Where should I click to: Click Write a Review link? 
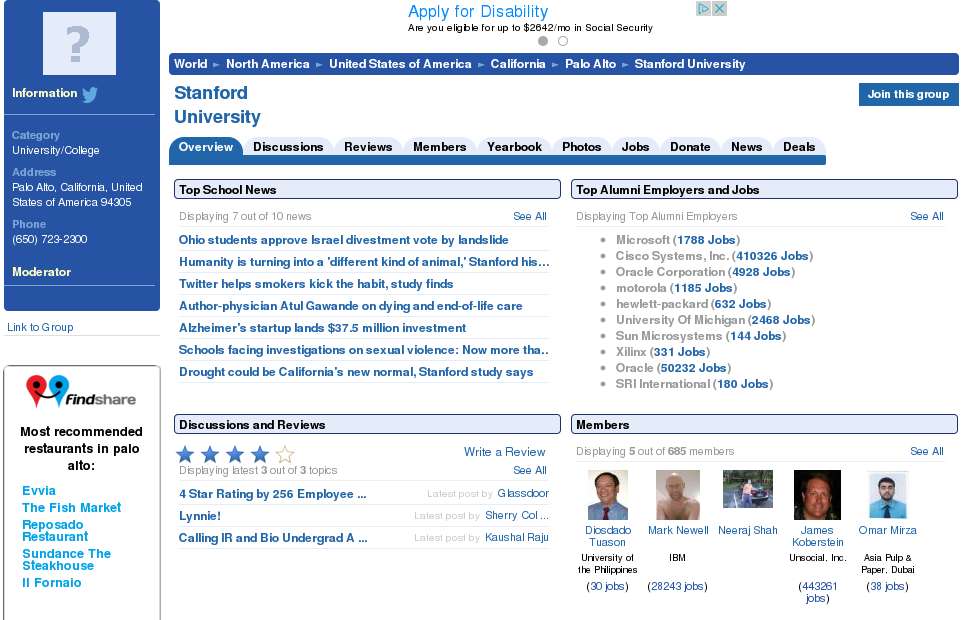(504, 452)
